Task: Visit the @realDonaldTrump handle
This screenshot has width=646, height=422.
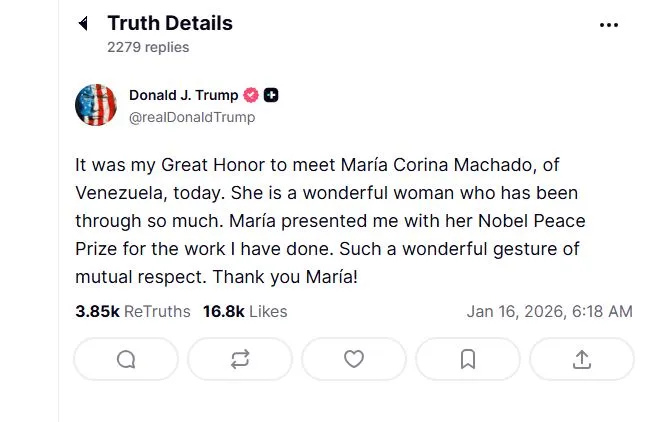Action: click(192, 117)
